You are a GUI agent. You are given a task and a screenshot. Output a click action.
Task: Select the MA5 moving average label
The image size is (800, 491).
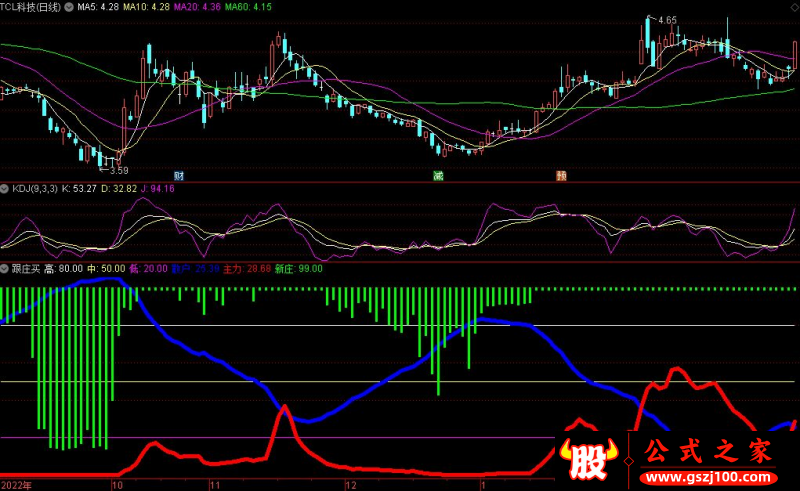tap(106, 7)
